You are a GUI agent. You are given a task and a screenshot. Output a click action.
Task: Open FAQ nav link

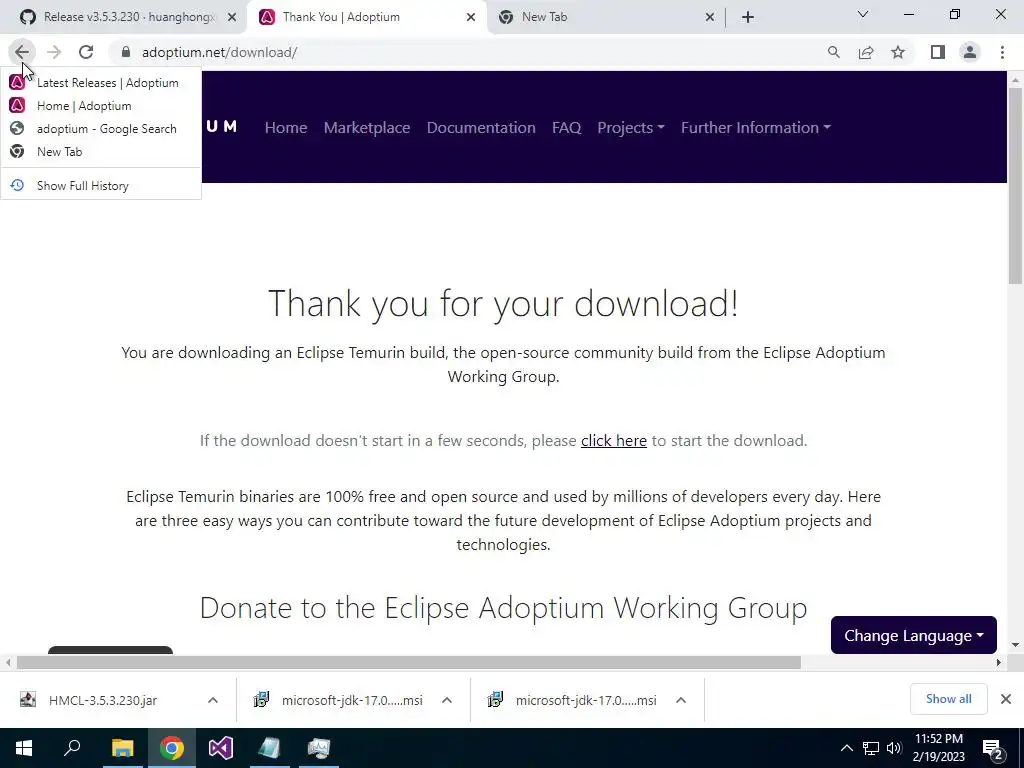[x=566, y=127]
